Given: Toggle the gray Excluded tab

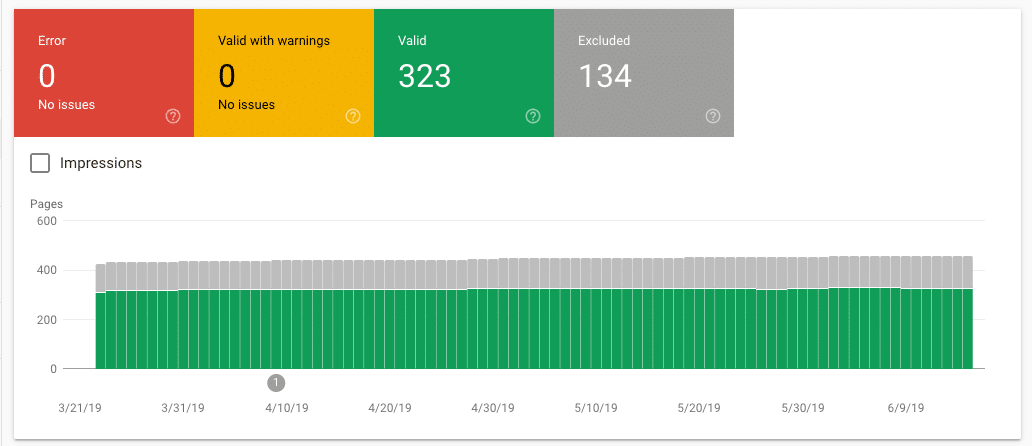Looking at the screenshot, I should pos(643,73).
